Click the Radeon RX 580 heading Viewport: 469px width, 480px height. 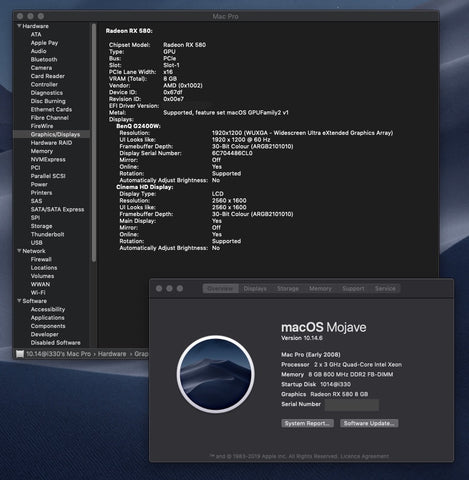point(129,31)
